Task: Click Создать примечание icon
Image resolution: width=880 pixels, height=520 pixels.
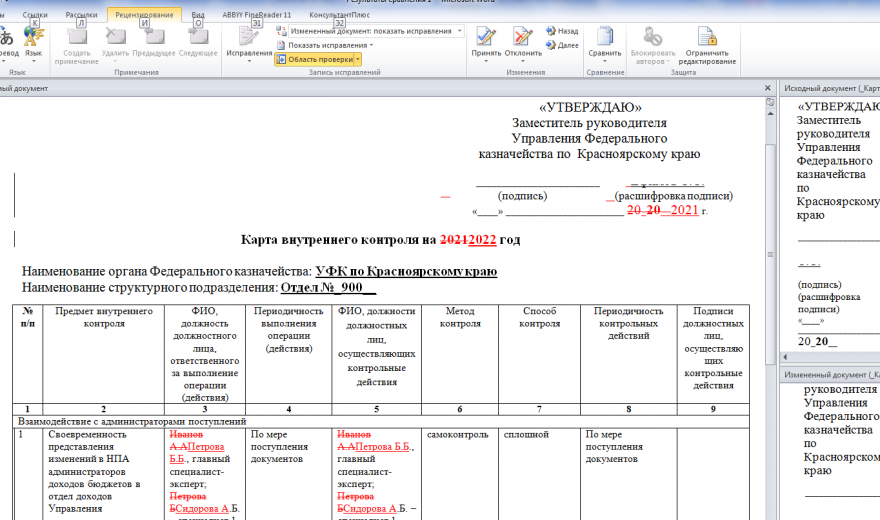Action: [x=77, y=36]
